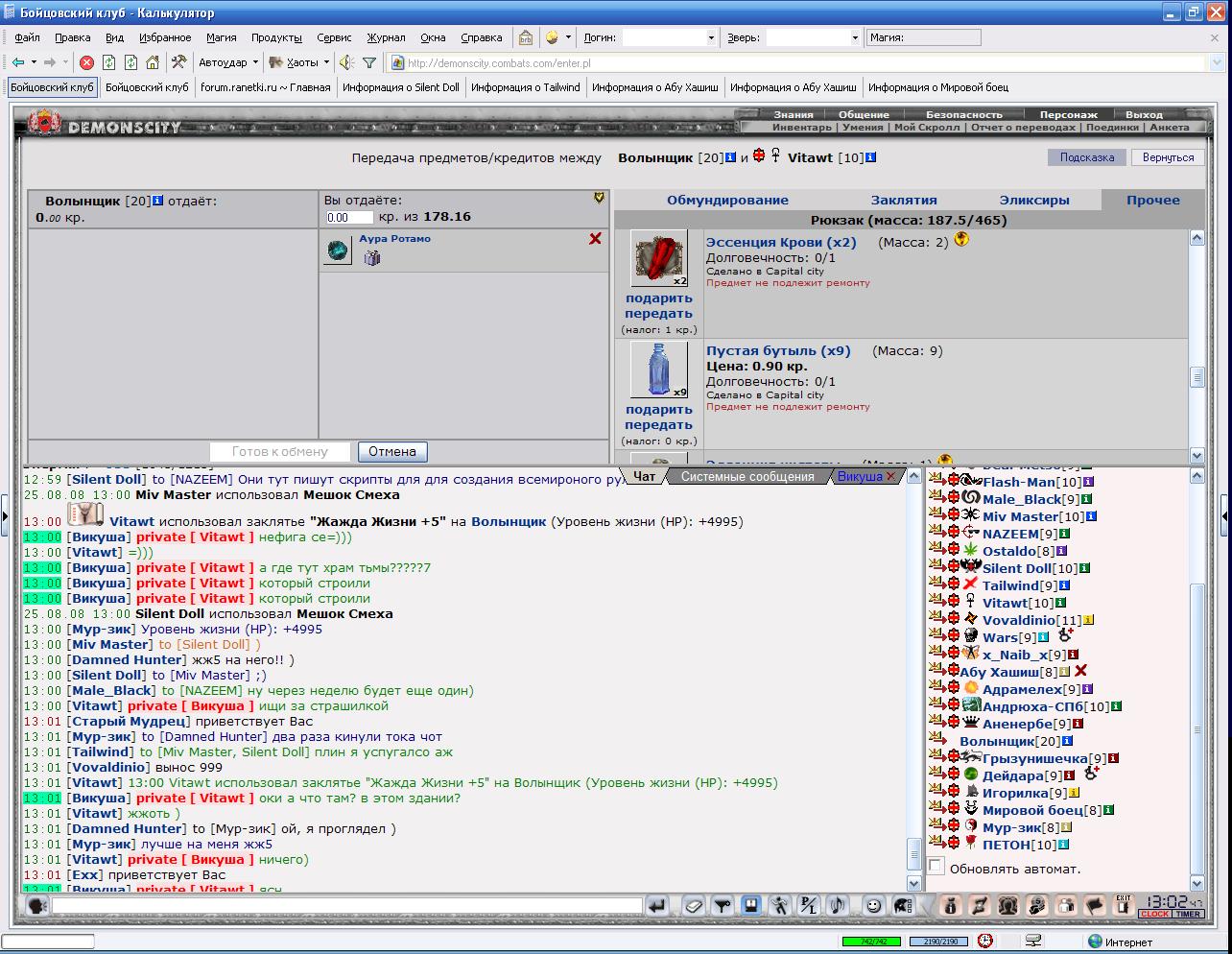This screenshot has width=1232, height=954.
Task: Click Мировой боец in the player list
Action: [1032, 810]
